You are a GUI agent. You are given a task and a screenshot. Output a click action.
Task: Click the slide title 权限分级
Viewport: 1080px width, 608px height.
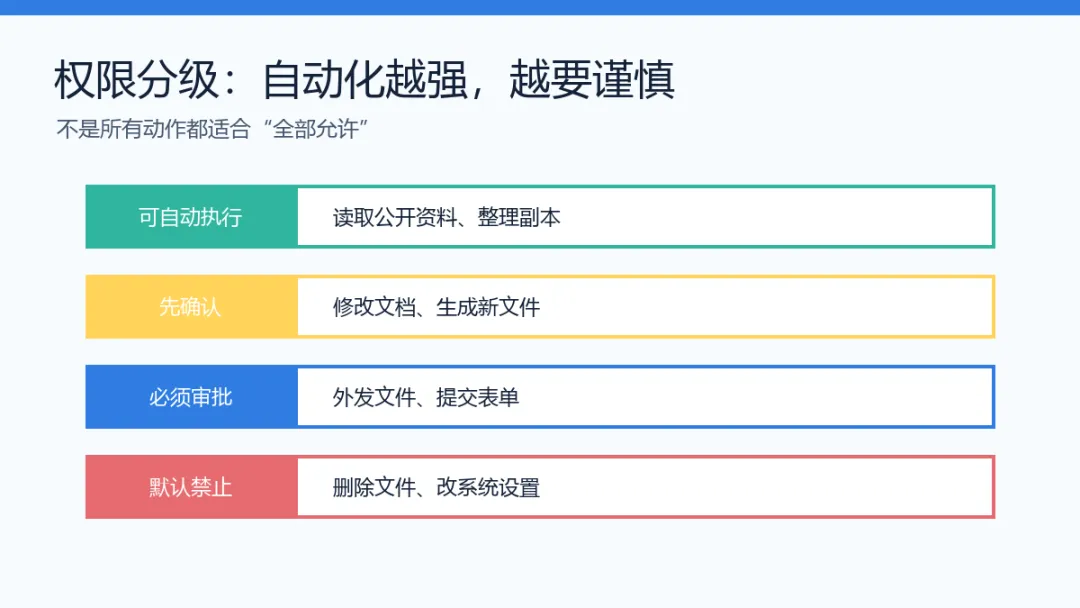tap(136, 80)
